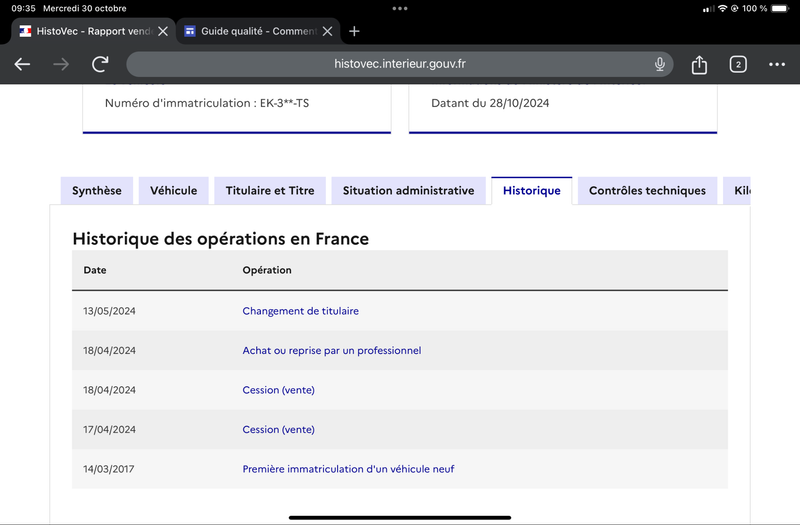Open the Synthèse tab
Image resolution: width=800 pixels, height=525 pixels.
[97, 191]
